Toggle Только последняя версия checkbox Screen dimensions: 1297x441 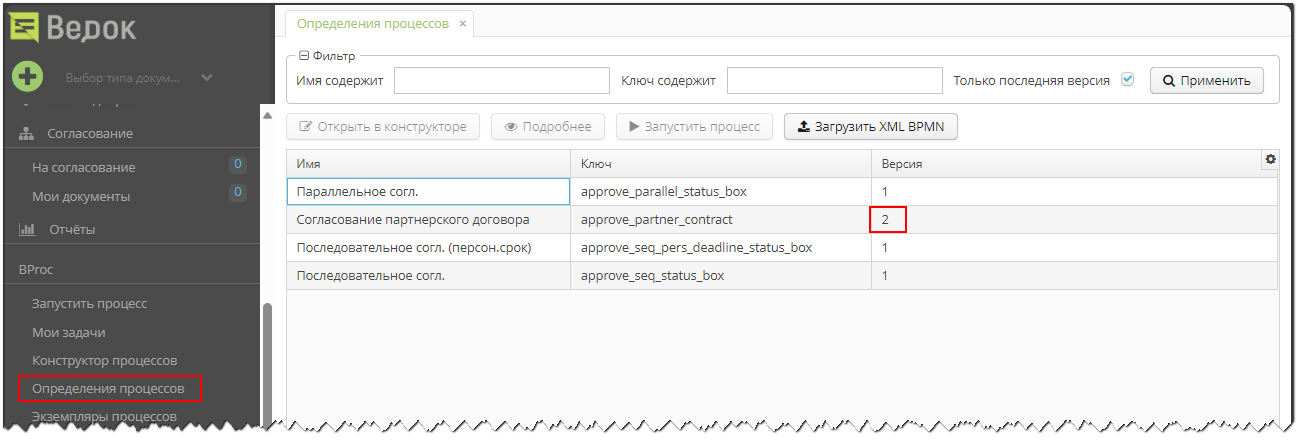[1128, 80]
